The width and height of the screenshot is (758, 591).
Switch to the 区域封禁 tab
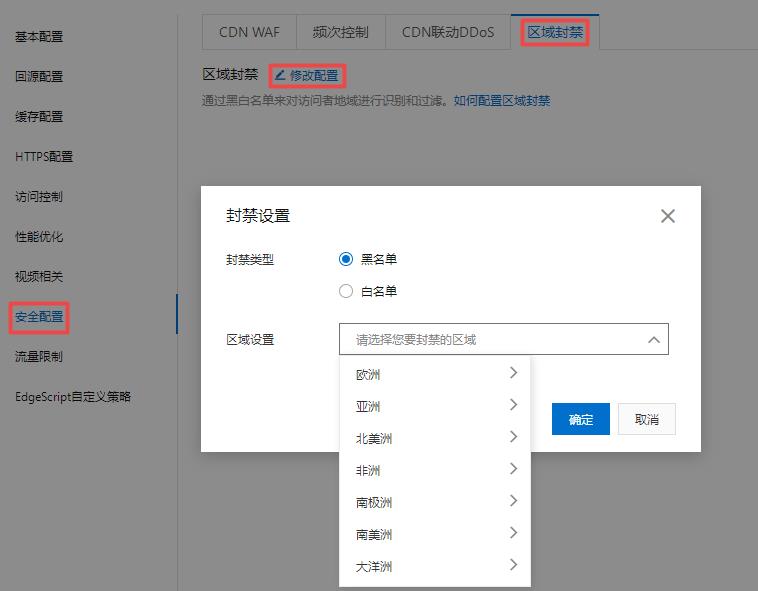pyautogui.click(x=555, y=32)
